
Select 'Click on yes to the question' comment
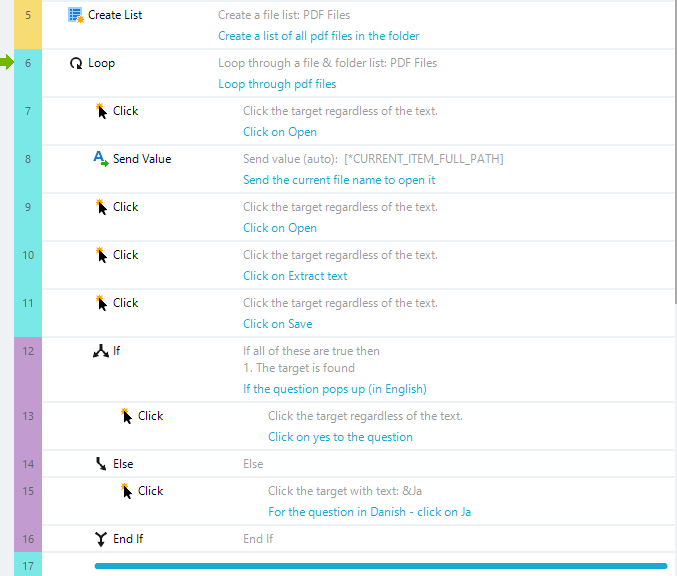click(x=340, y=437)
